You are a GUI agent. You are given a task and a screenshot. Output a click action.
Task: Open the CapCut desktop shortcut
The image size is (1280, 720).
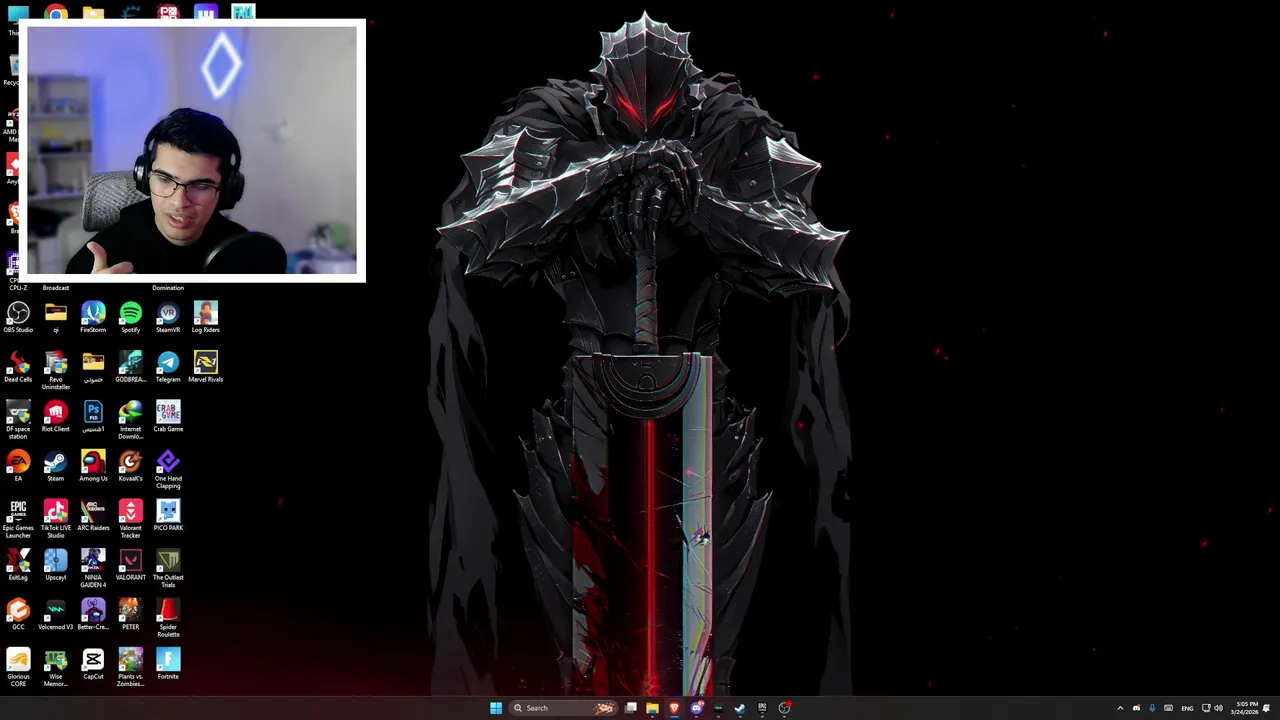[93, 662]
